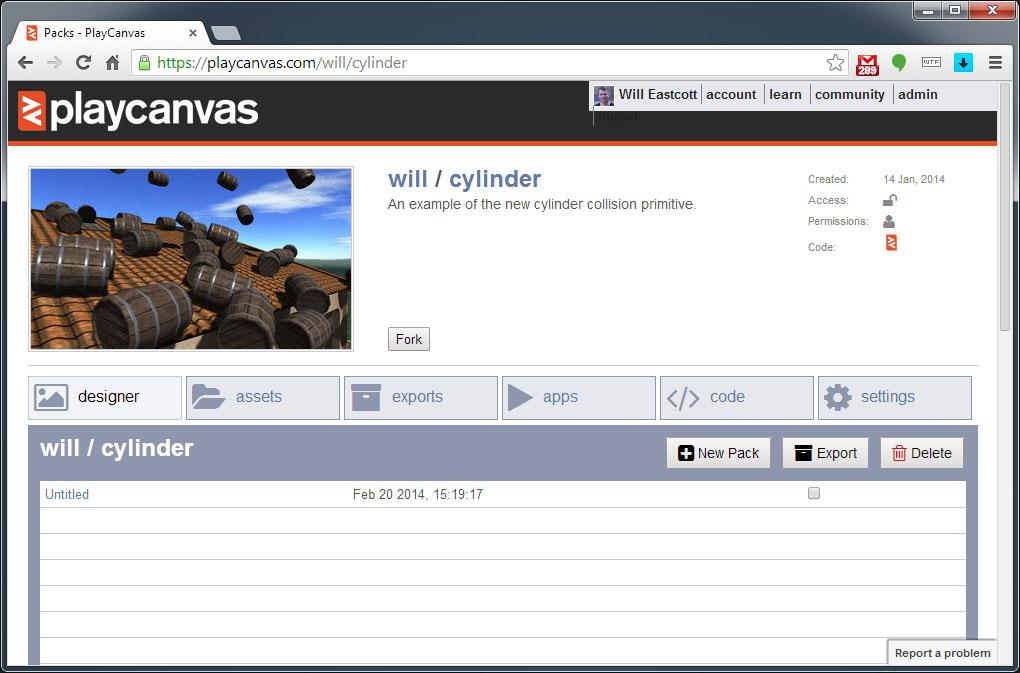Open the green Hangouts extension icon
The image size is (1020, 673).
(x=899, y=62)
